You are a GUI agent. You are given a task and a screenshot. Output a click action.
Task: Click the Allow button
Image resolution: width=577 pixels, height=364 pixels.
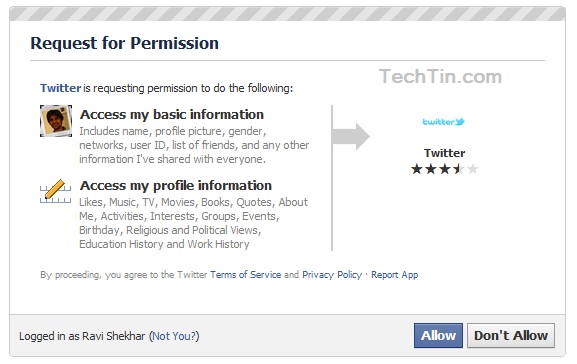(438, 335)
